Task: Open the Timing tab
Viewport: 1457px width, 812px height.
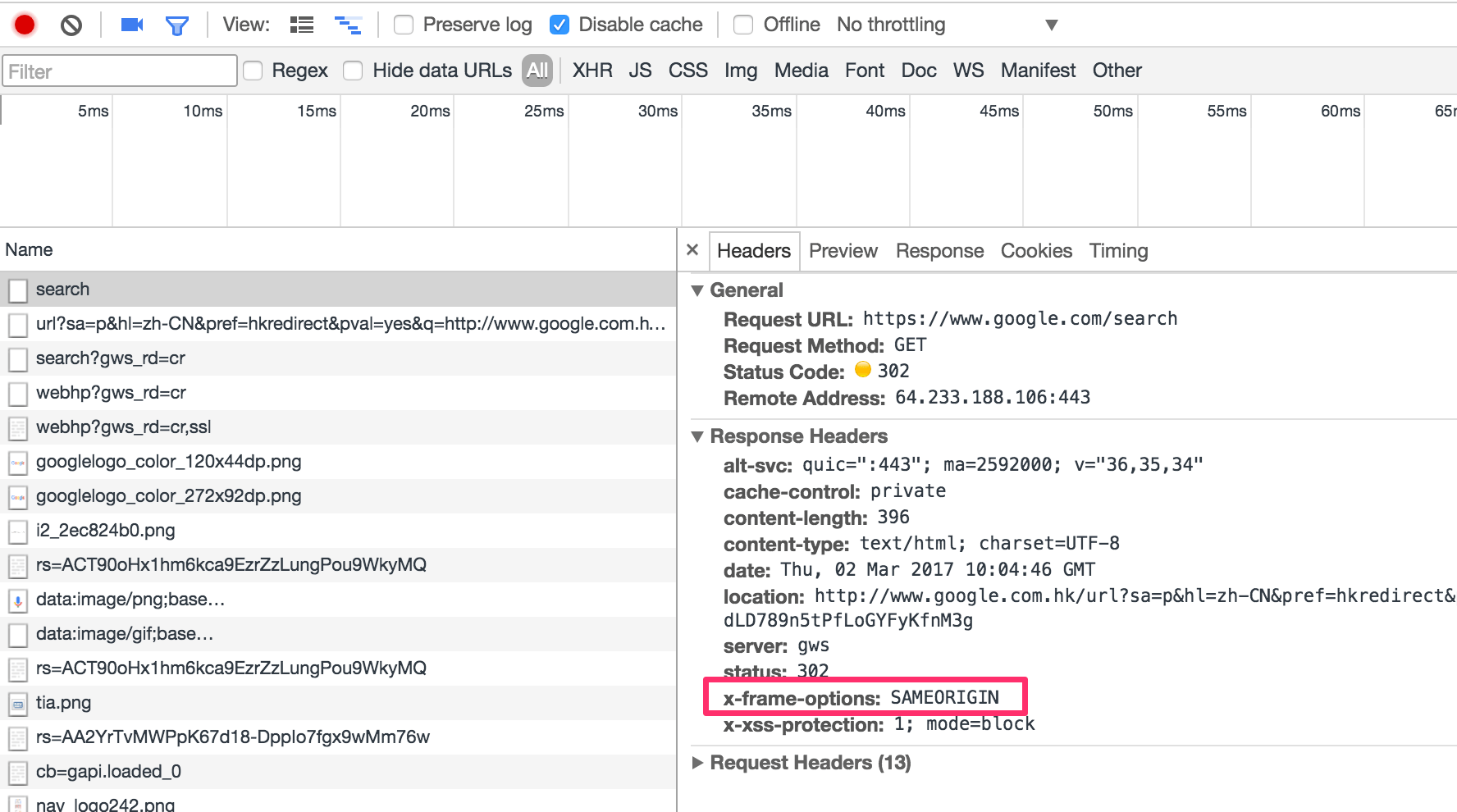Action: click(x=1118, y=251)
